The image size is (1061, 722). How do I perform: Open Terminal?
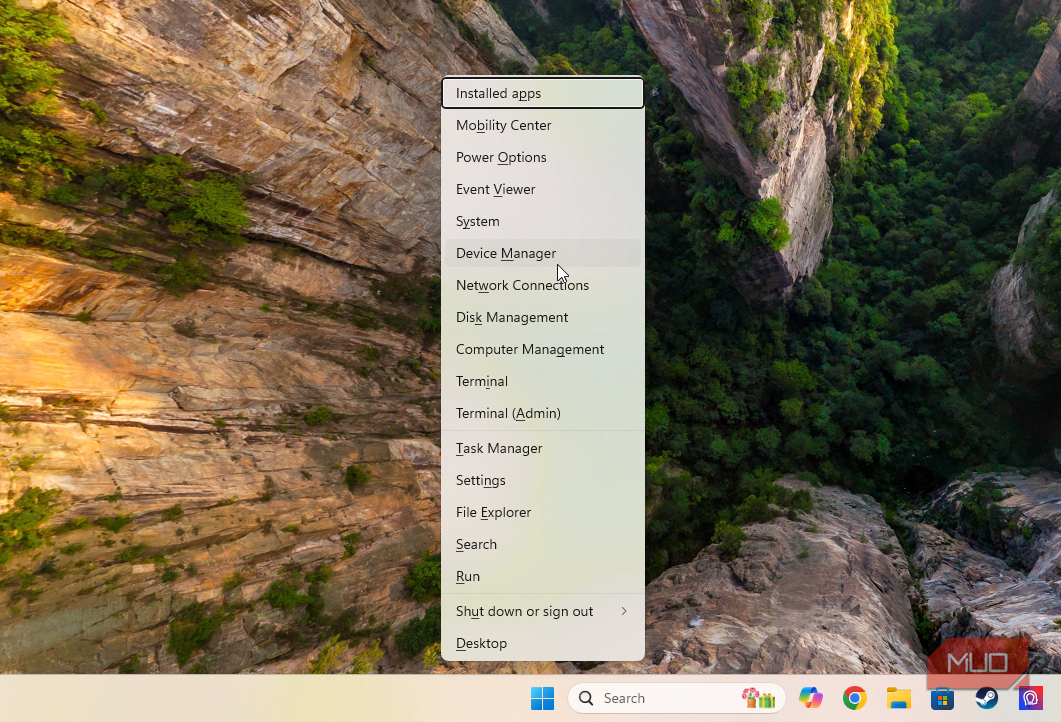pos(543,382)
